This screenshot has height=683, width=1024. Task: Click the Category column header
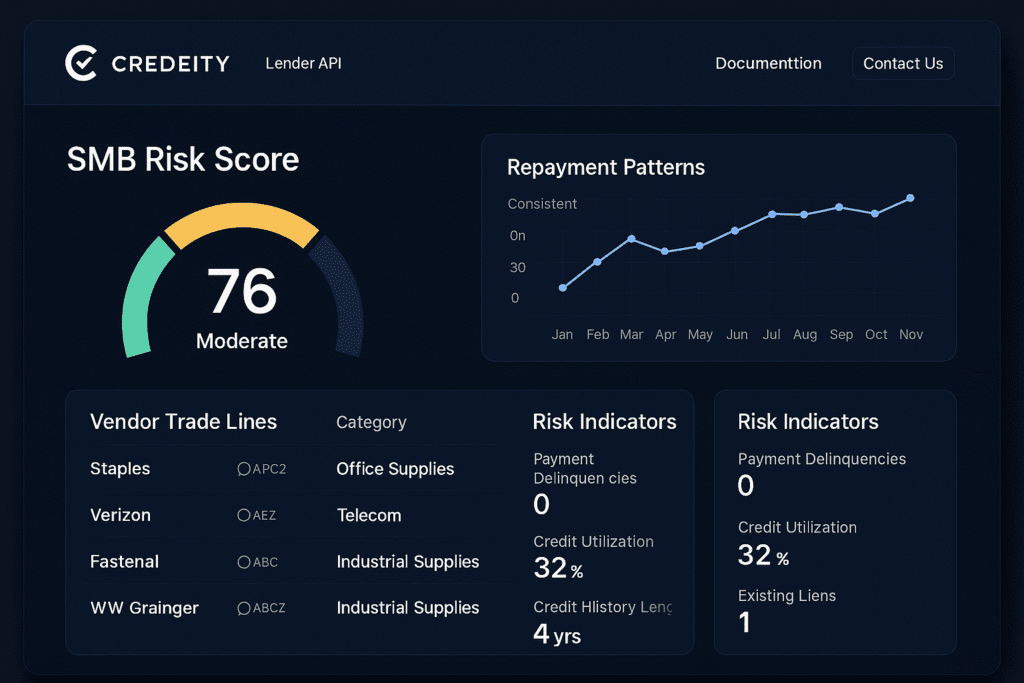point(371,422)
